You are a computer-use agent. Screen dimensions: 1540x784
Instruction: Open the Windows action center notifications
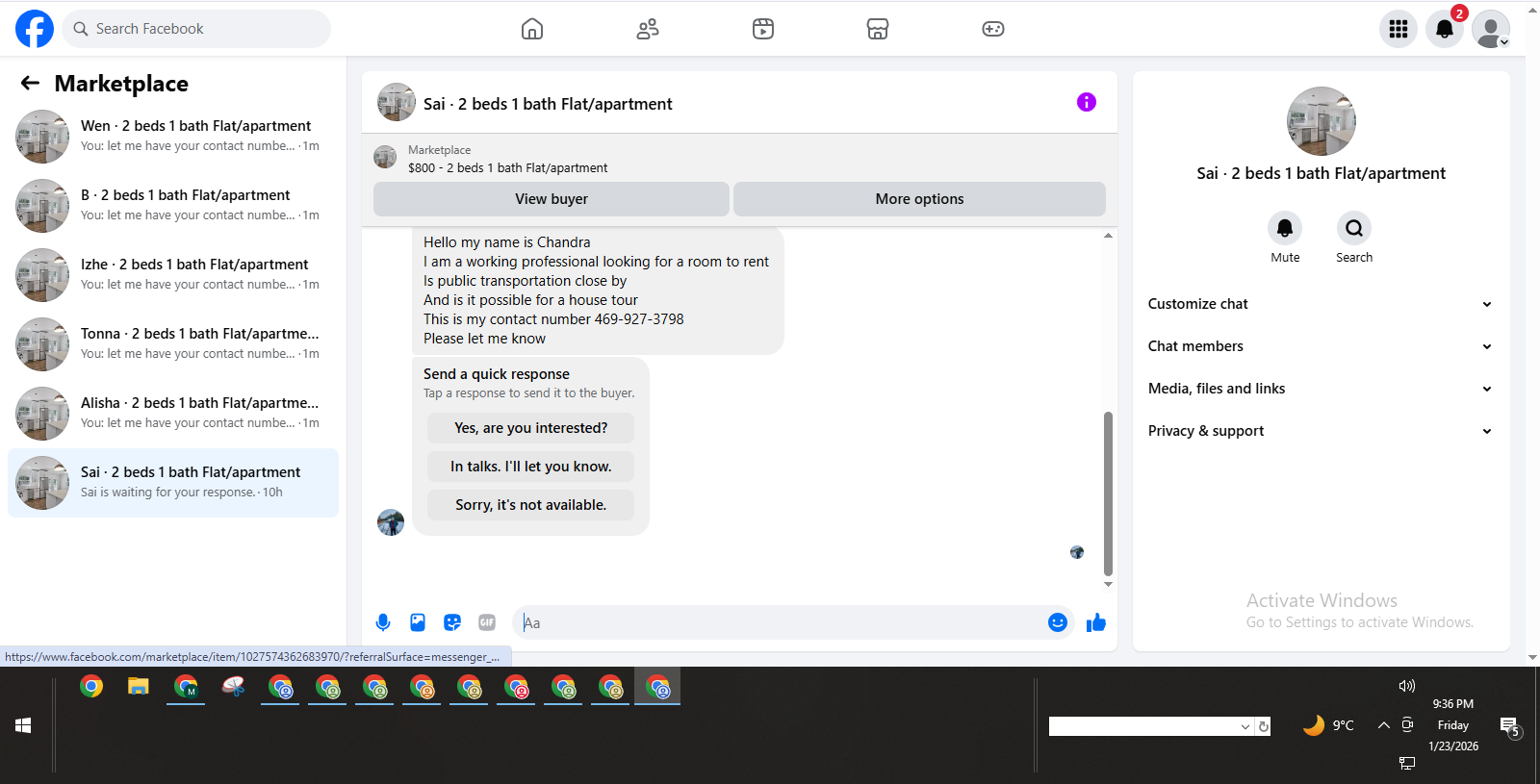(1509, 727)
